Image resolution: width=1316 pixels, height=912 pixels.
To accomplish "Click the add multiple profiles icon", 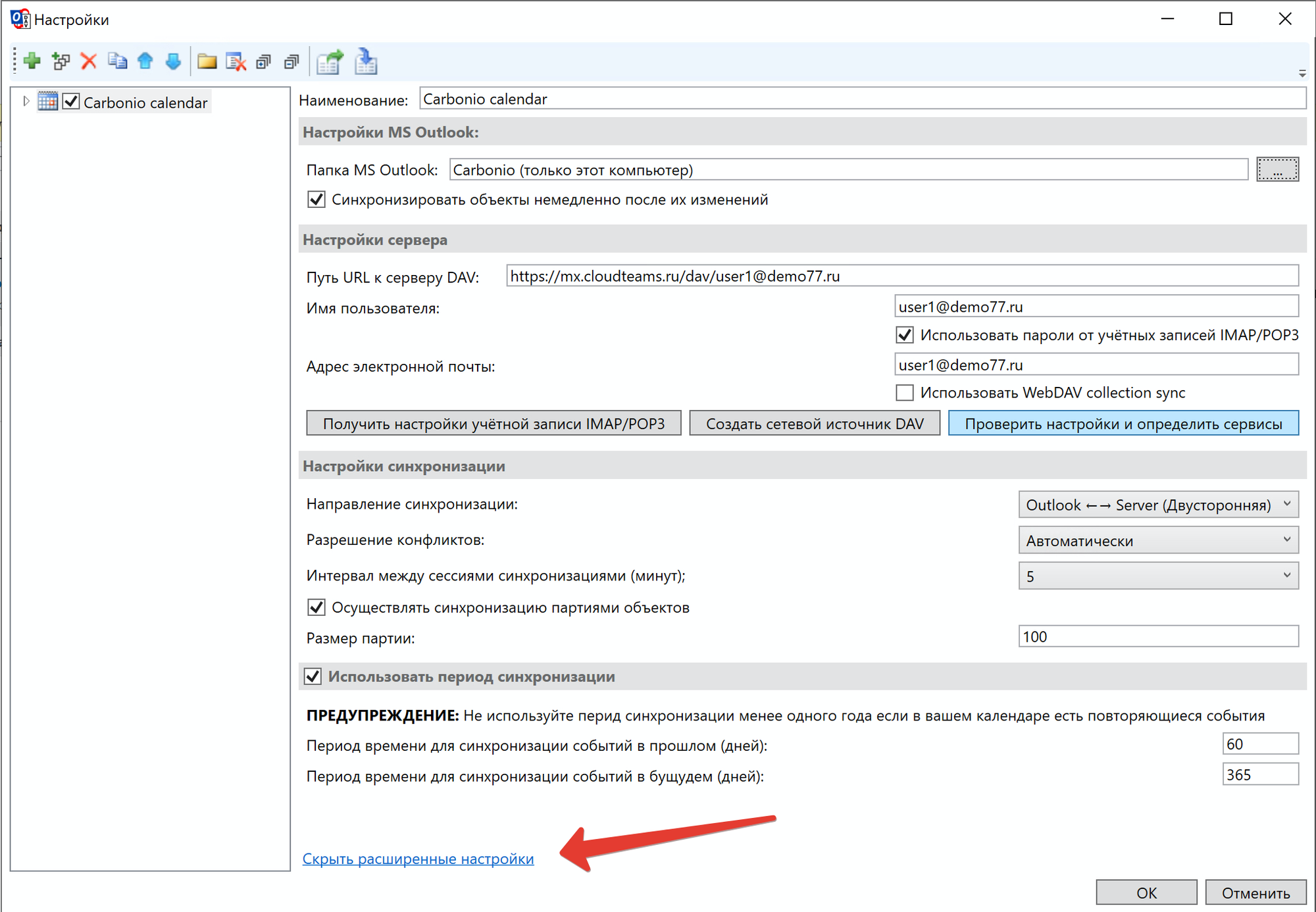I will [61, 61].
